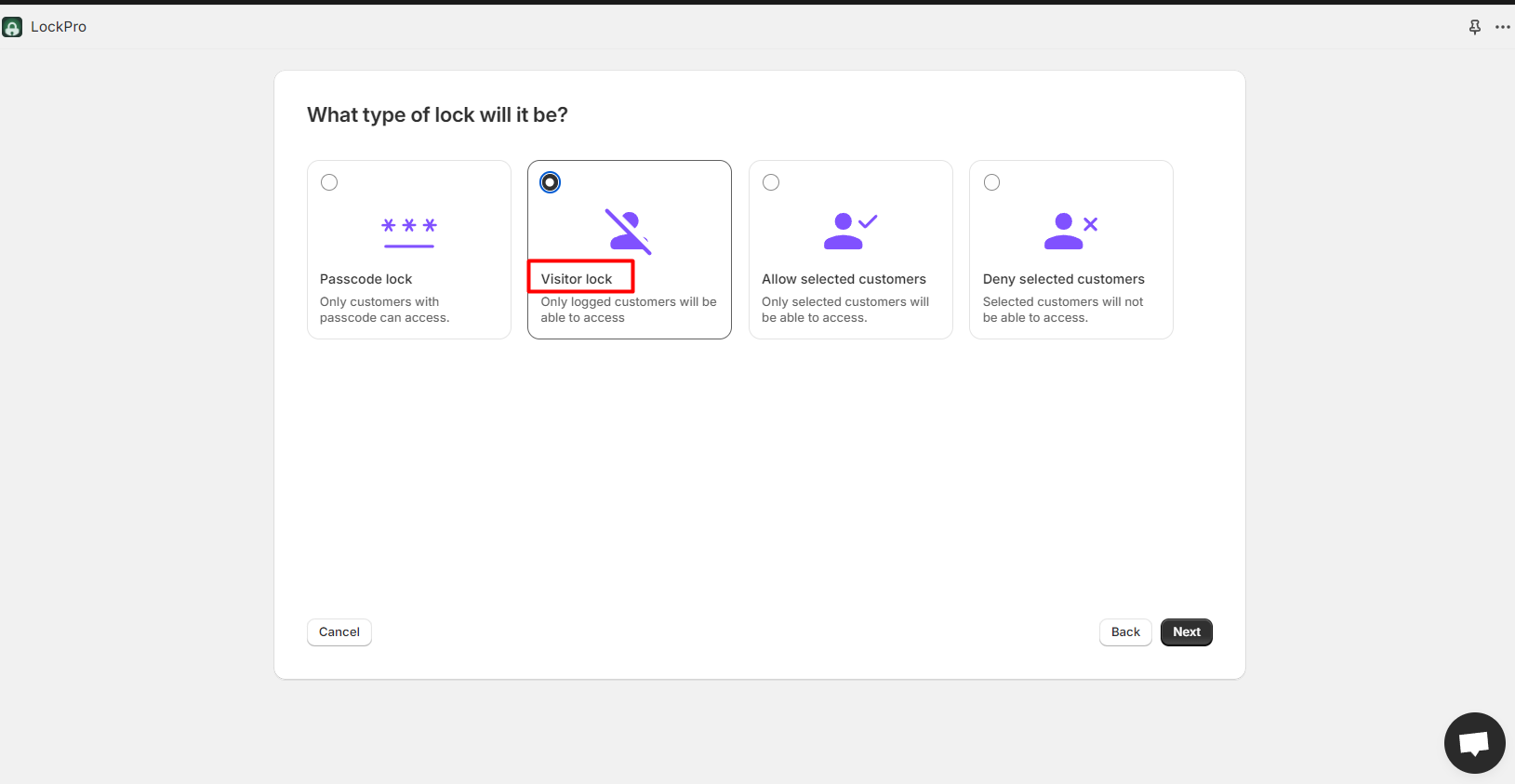This screenshot has height=784, width=1515.
Task: Click the user with checkmark icon
Action: pos(850,231)
